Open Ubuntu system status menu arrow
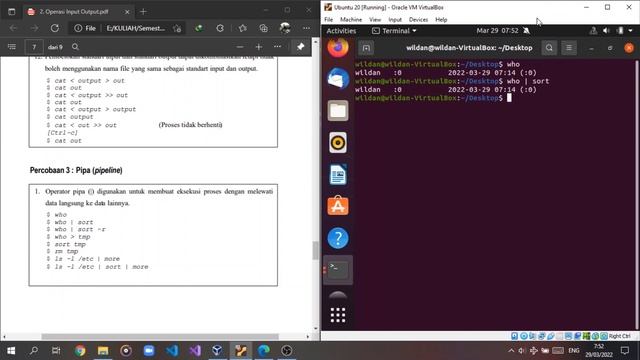Viewport: 640px width, 360px height. [x=630, y=31]
